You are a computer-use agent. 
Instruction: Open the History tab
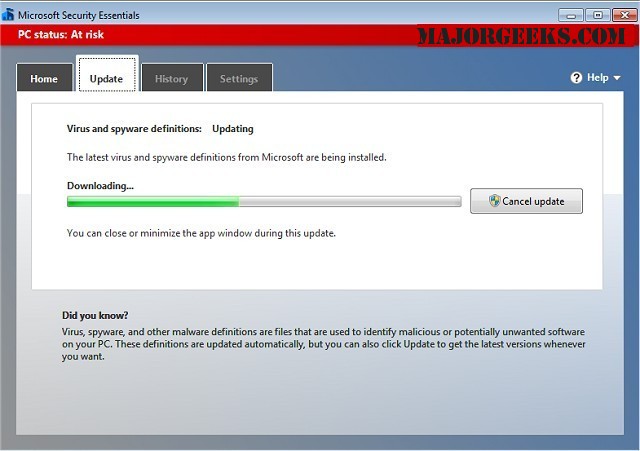(x=172, y=78)
